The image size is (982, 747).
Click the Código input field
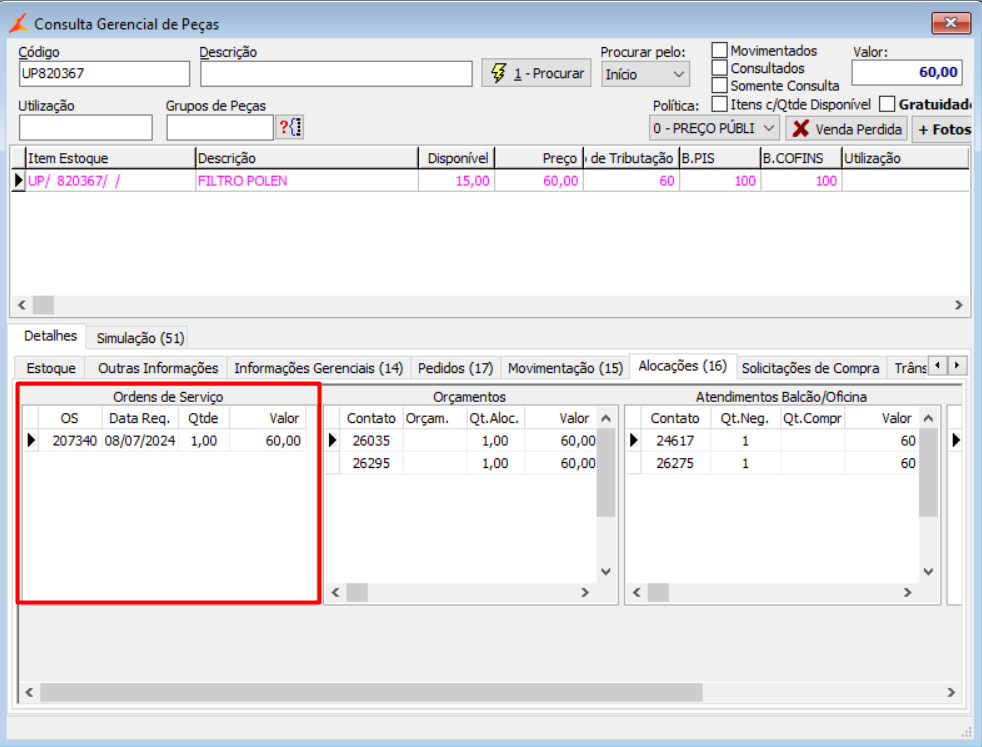pyautogui.click(x=104, y=74)
